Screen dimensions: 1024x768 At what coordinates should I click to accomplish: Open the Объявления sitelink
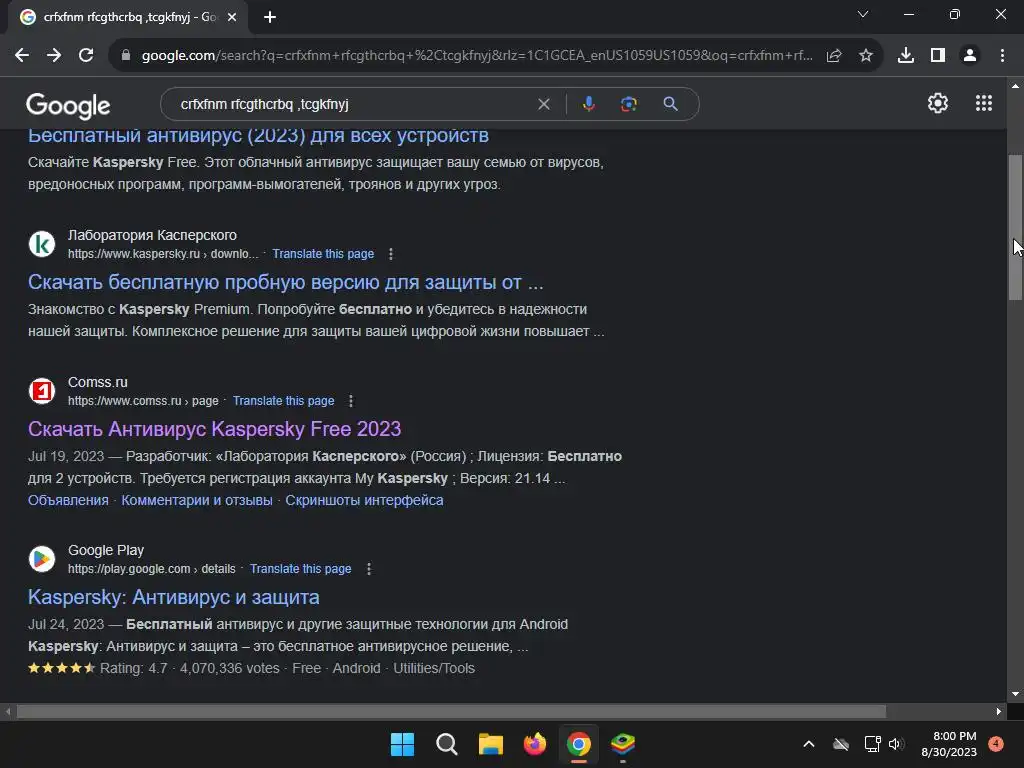(68, 500)
